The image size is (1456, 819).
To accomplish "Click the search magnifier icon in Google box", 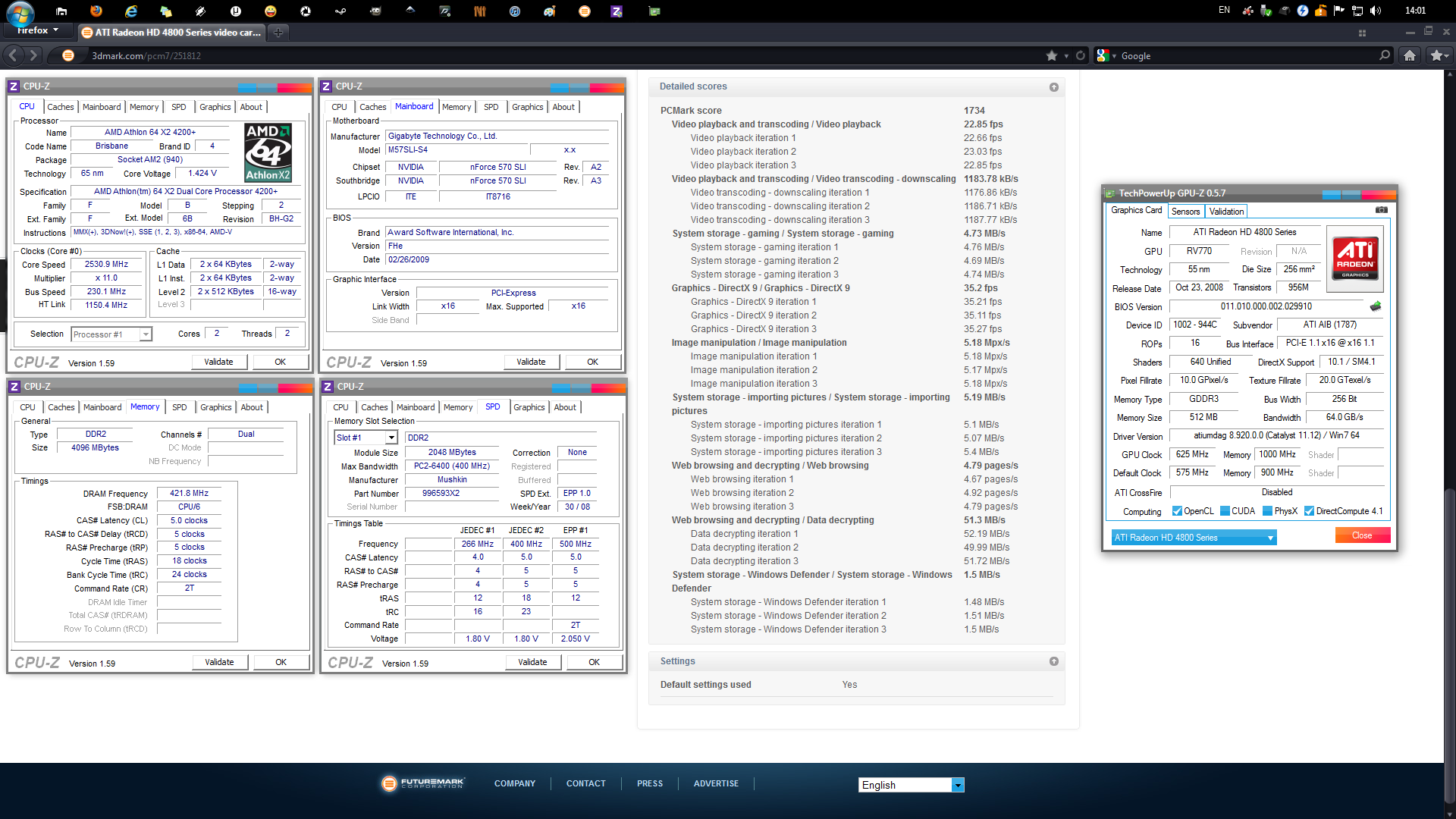I will (1385, 55).
